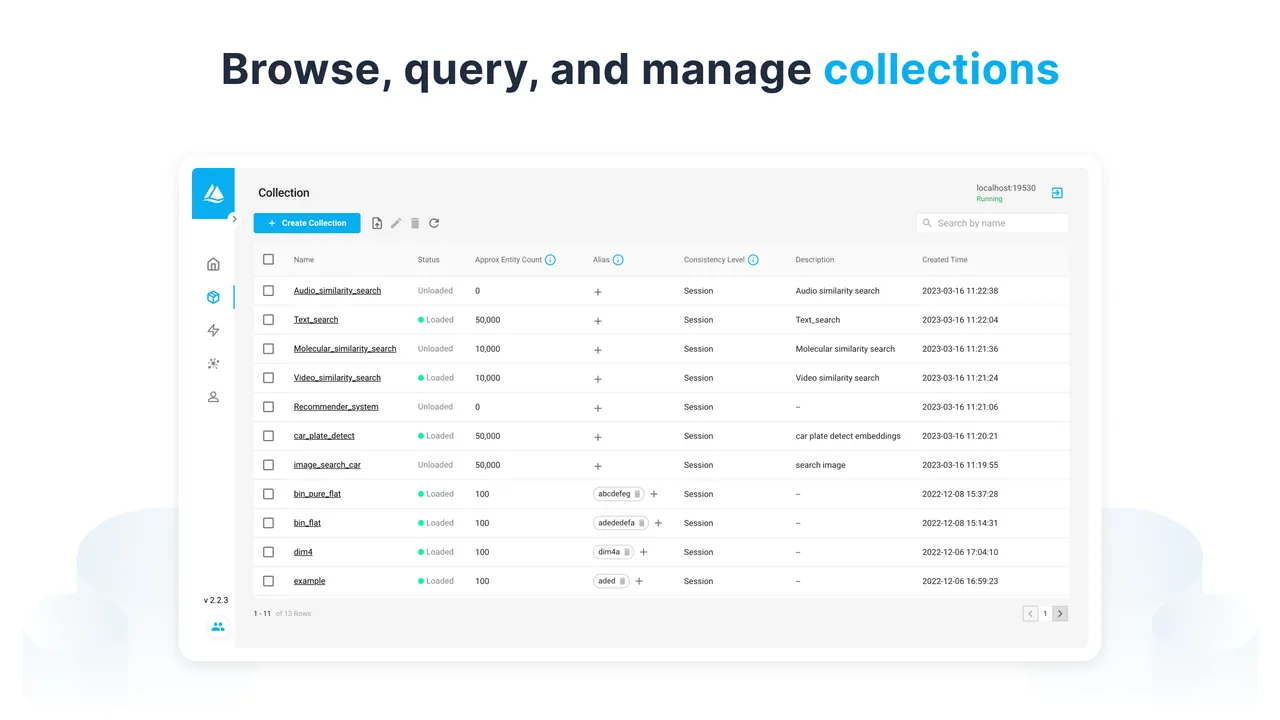Screen dimensions: 1280x720
Task: Click info icon beside Approx Entity Count
Action: 551,260
